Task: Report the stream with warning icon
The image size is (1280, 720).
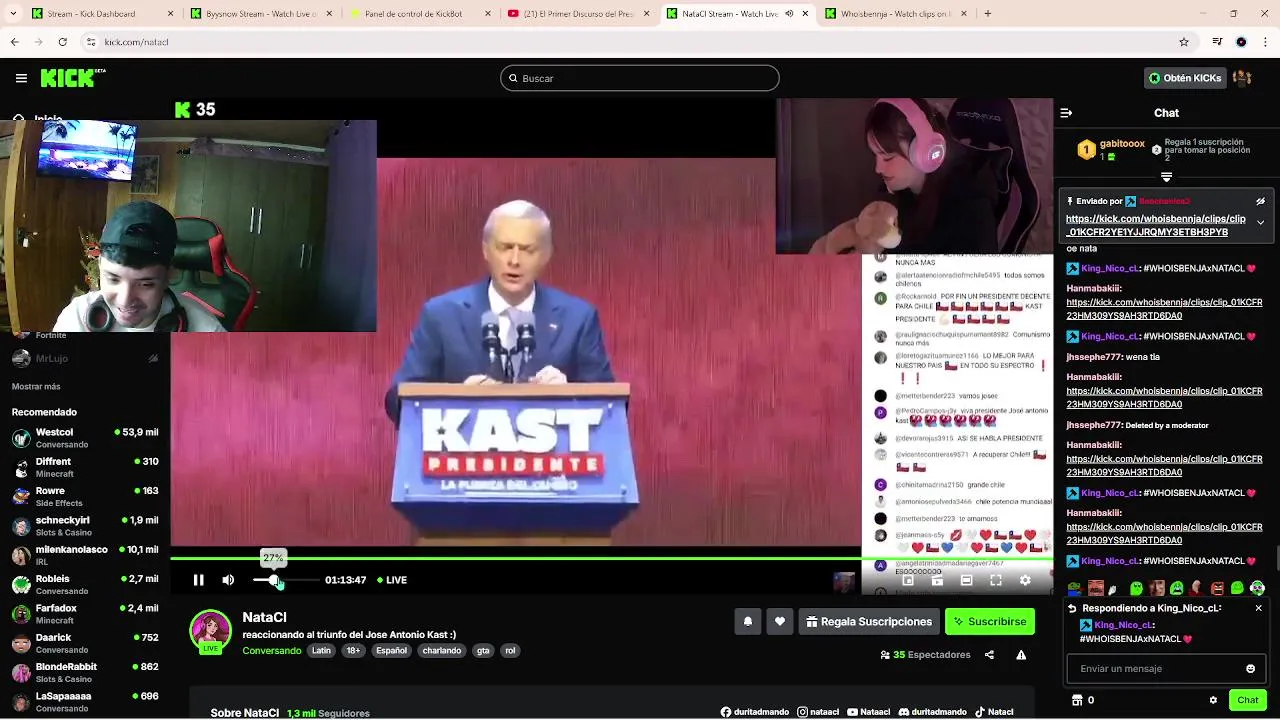Action: [x=1021, y=655]
